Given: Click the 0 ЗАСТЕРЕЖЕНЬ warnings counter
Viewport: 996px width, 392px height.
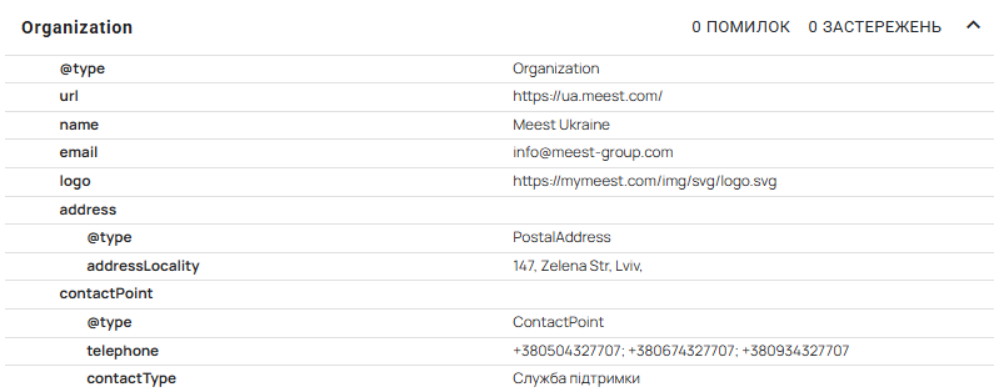Looking at the screenshot, I should point(875,27).
